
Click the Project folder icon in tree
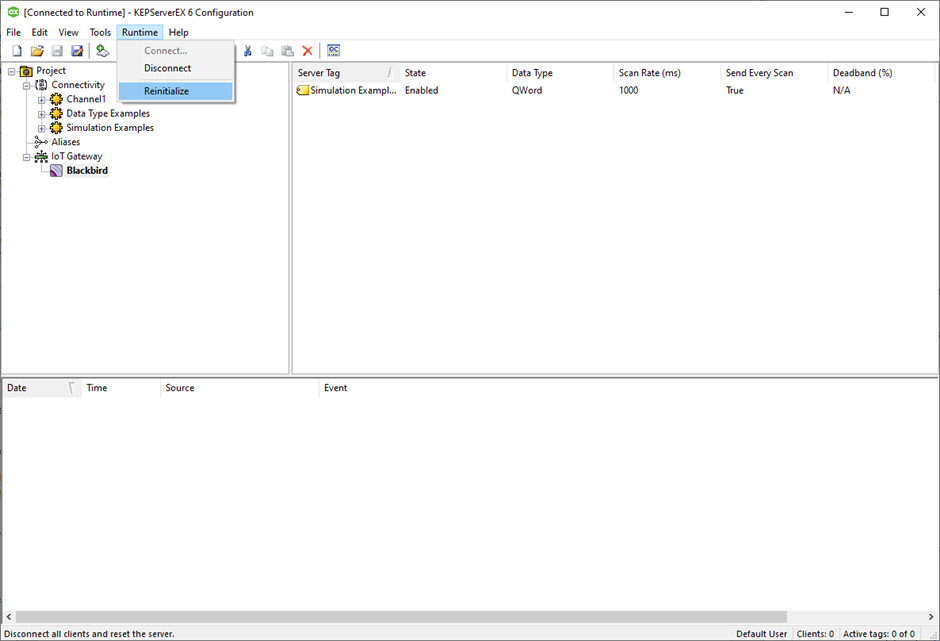26,71
